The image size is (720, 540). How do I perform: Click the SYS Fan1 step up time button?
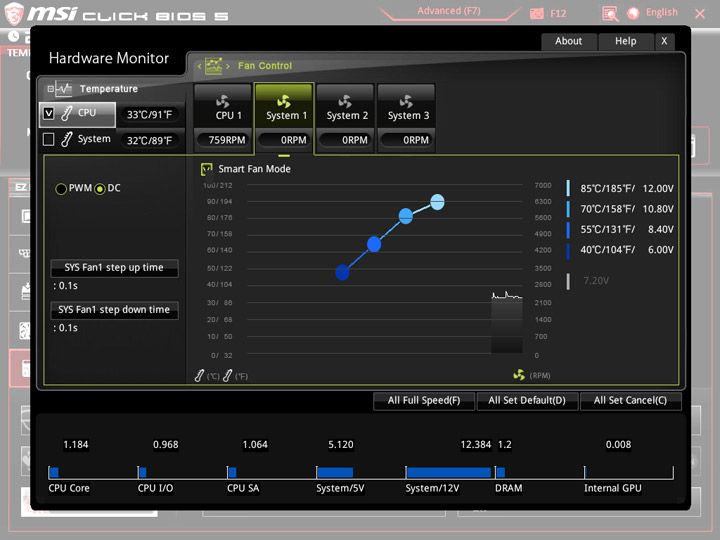[x=114, y=268]
